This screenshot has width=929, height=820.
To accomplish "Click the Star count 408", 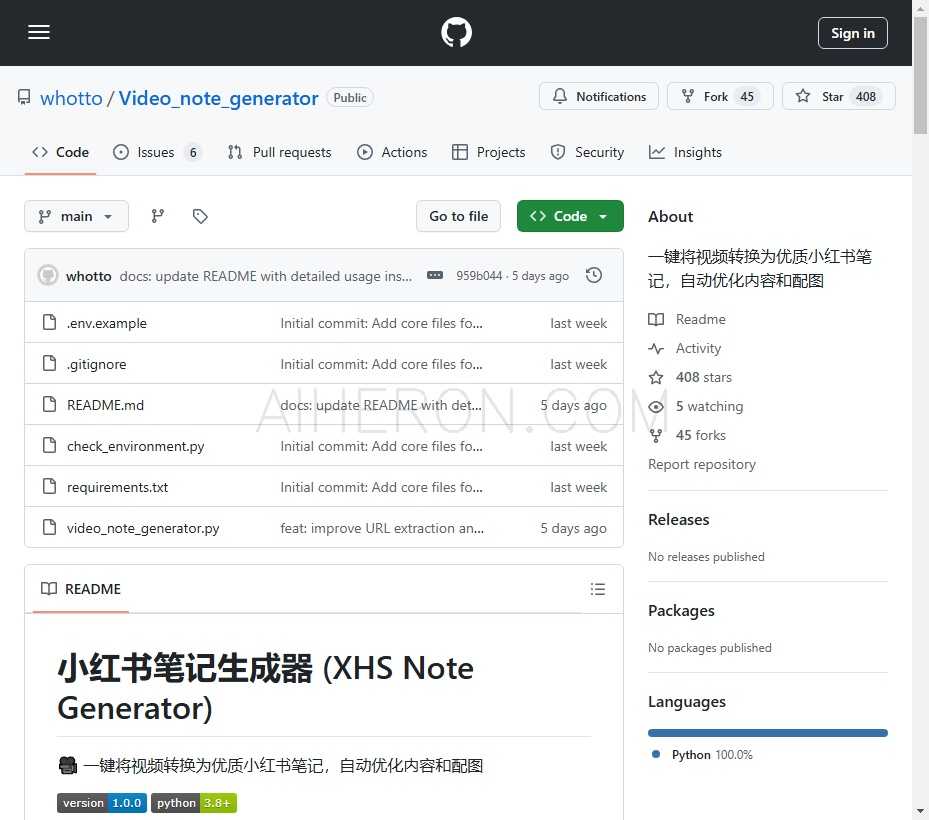I will coord(865,97).
